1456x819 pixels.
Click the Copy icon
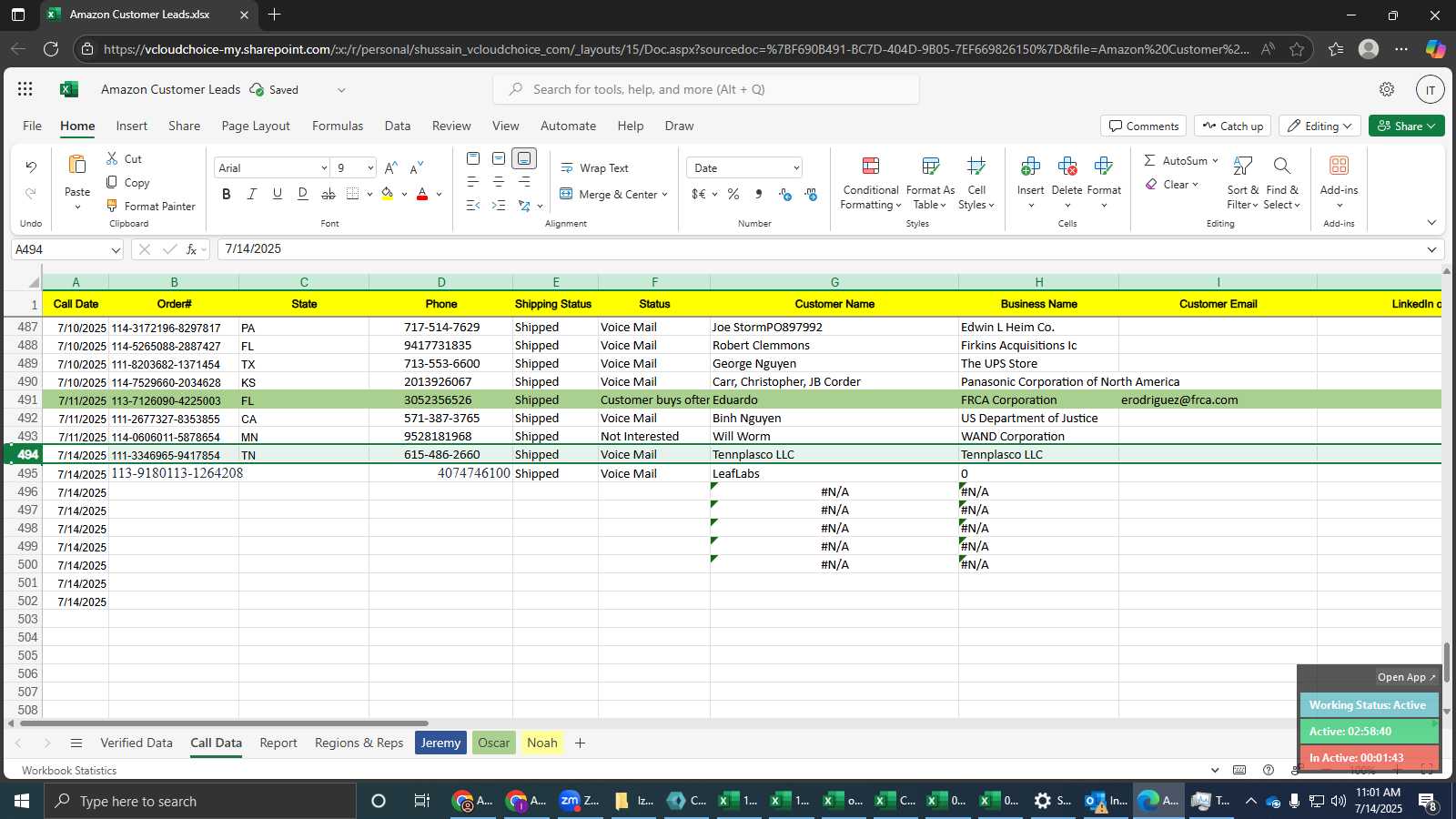click(112, 182)
